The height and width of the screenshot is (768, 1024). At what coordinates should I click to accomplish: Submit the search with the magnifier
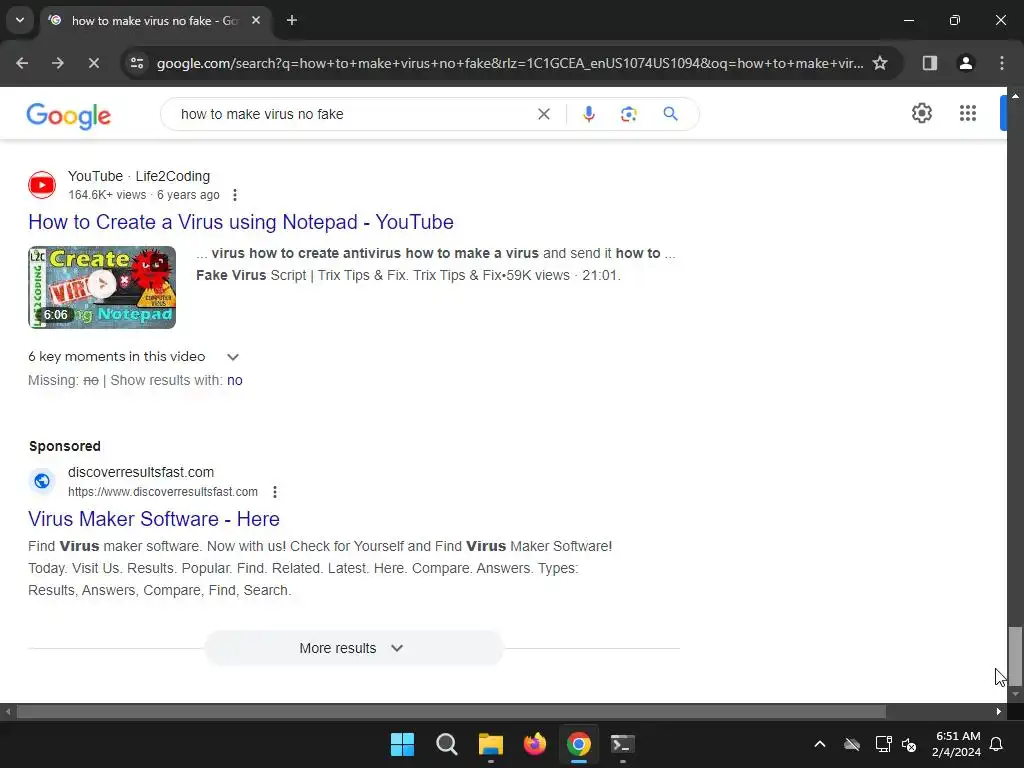670,114
